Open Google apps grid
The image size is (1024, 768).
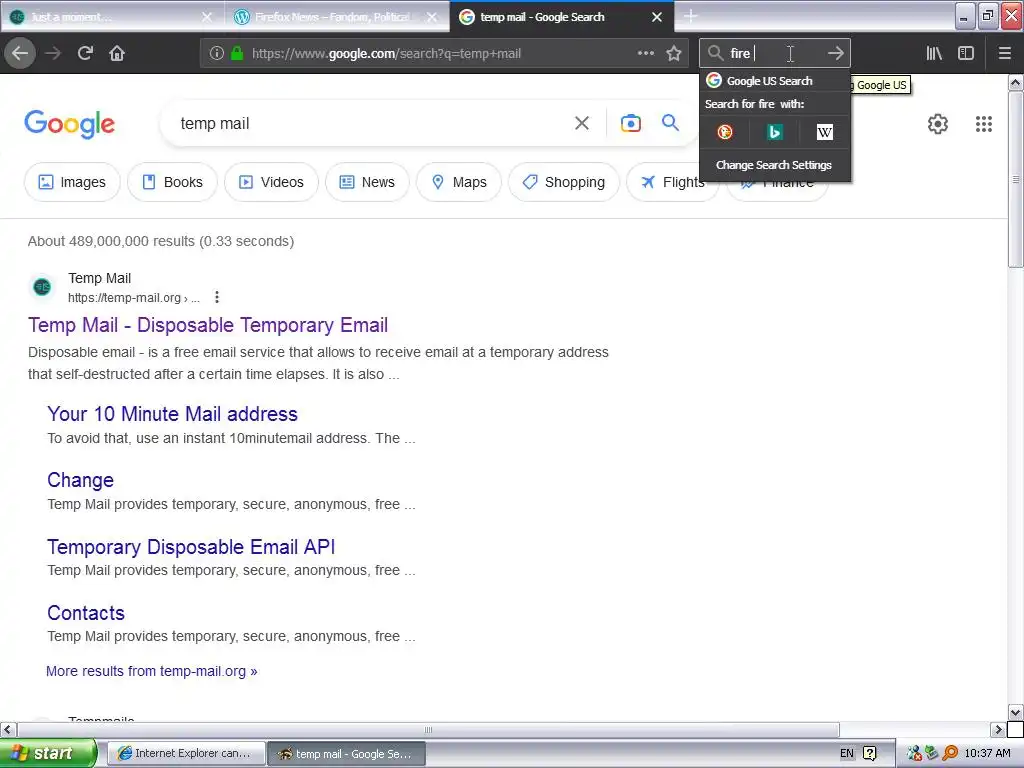pos(984,124)
